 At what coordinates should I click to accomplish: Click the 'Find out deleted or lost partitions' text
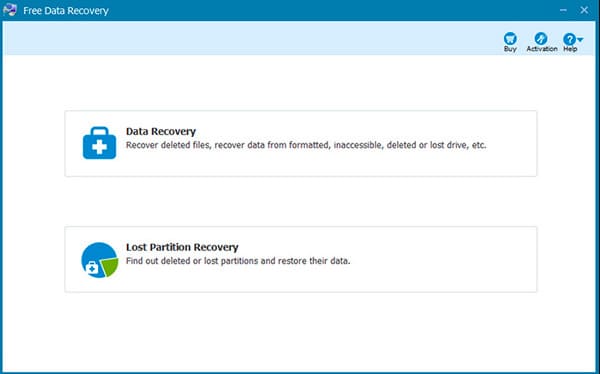tap(238, 261)
